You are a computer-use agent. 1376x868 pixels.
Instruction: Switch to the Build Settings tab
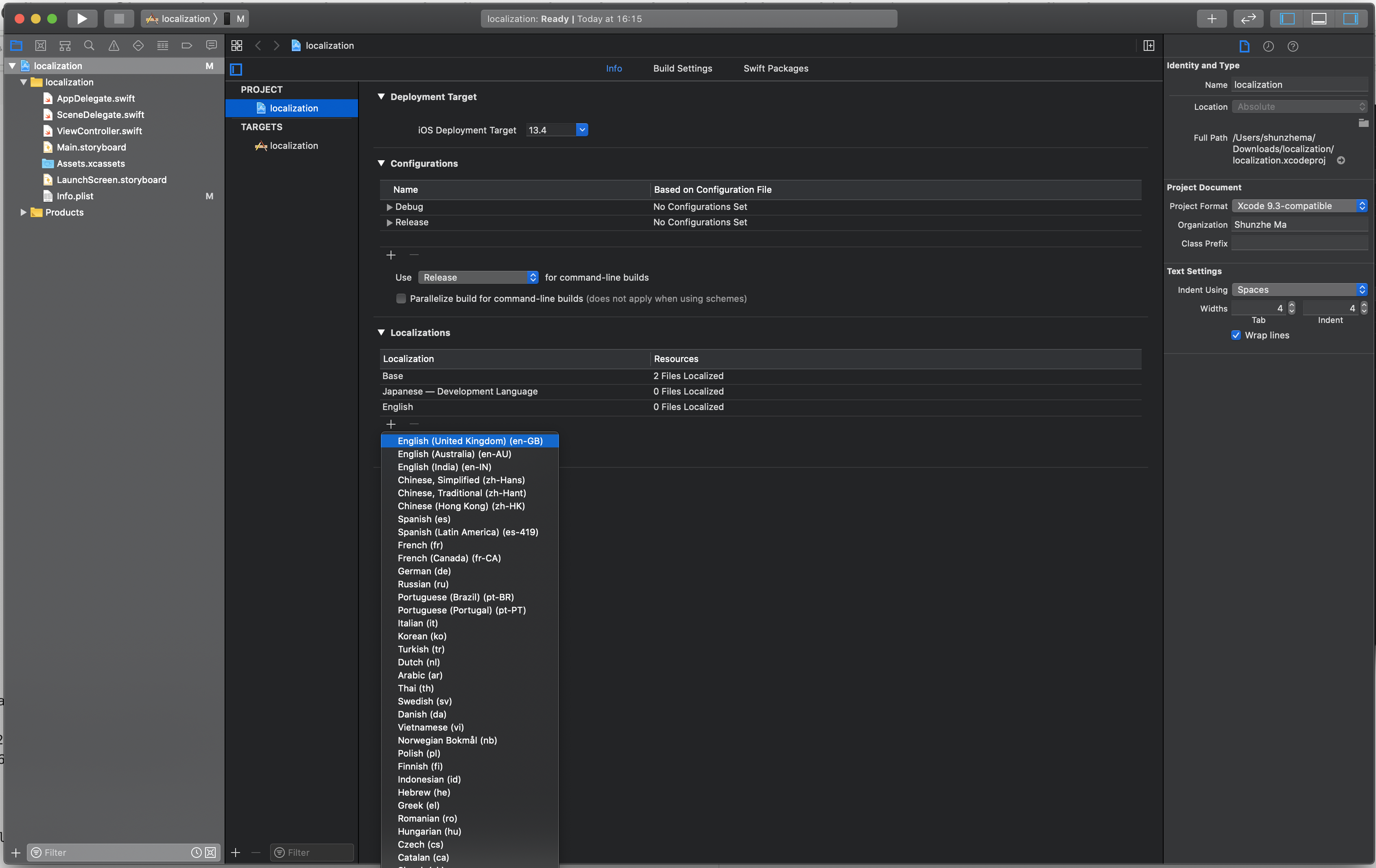(x=683, y=69)
